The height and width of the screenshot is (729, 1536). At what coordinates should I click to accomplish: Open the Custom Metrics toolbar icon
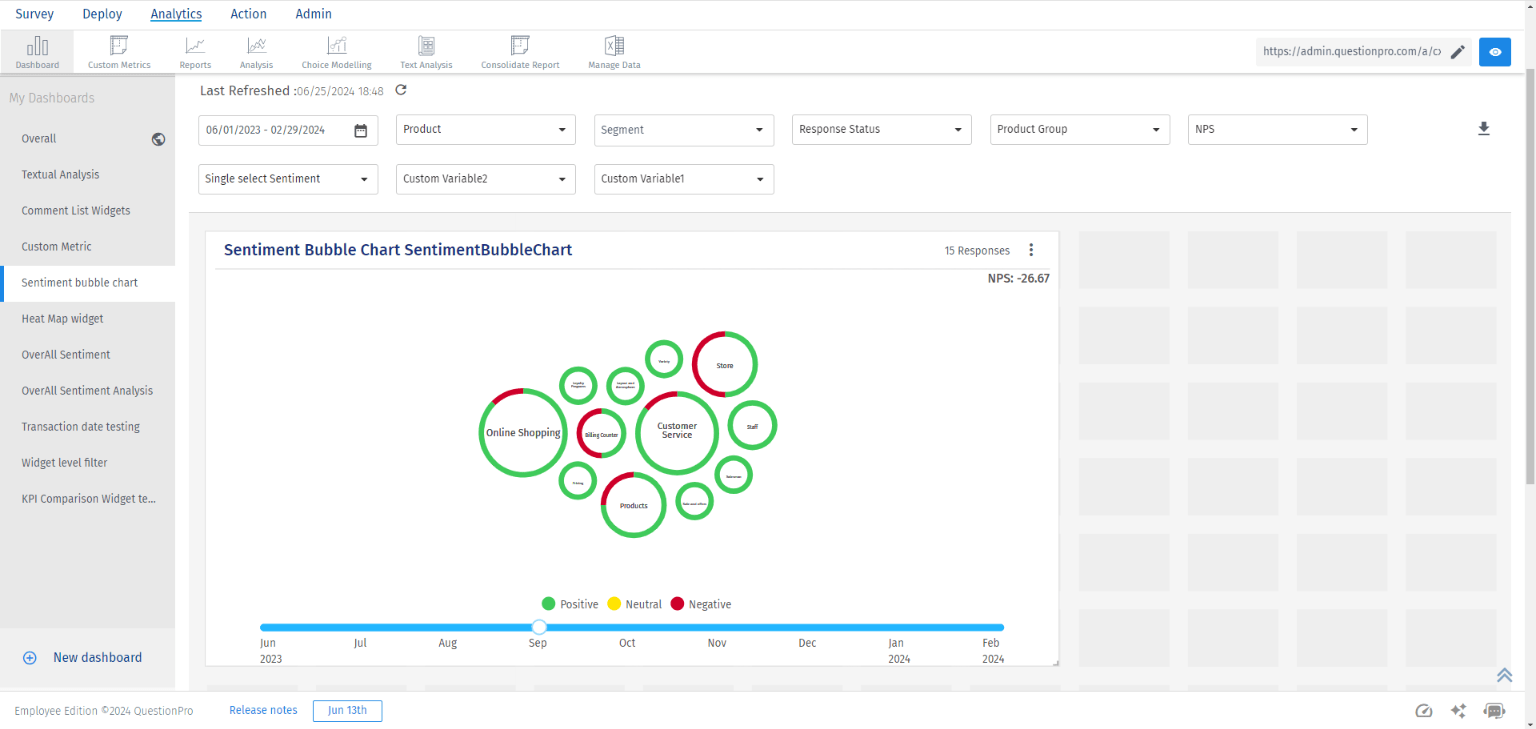[x=119, y=51]
